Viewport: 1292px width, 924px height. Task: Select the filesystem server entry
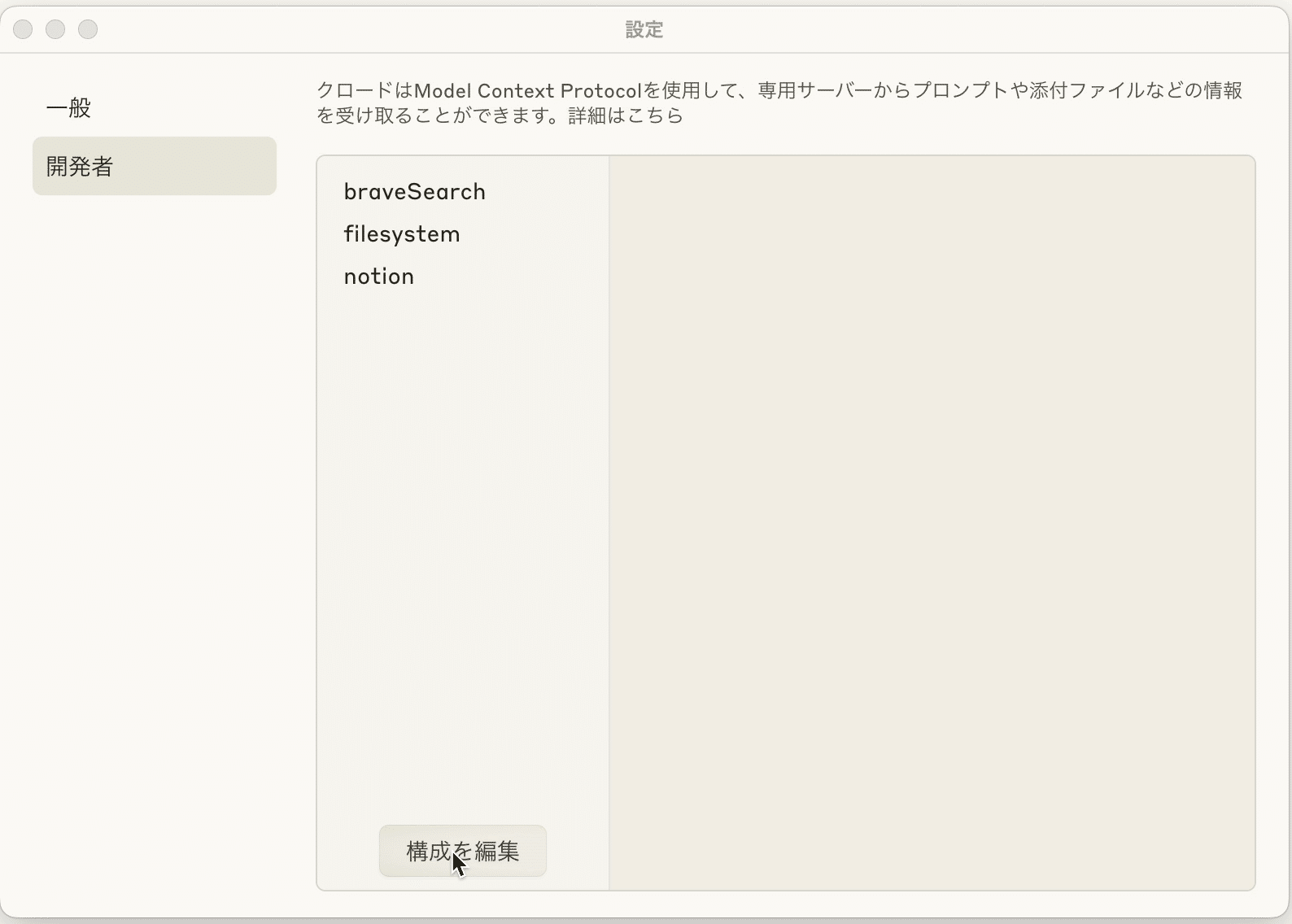point(402,234)
